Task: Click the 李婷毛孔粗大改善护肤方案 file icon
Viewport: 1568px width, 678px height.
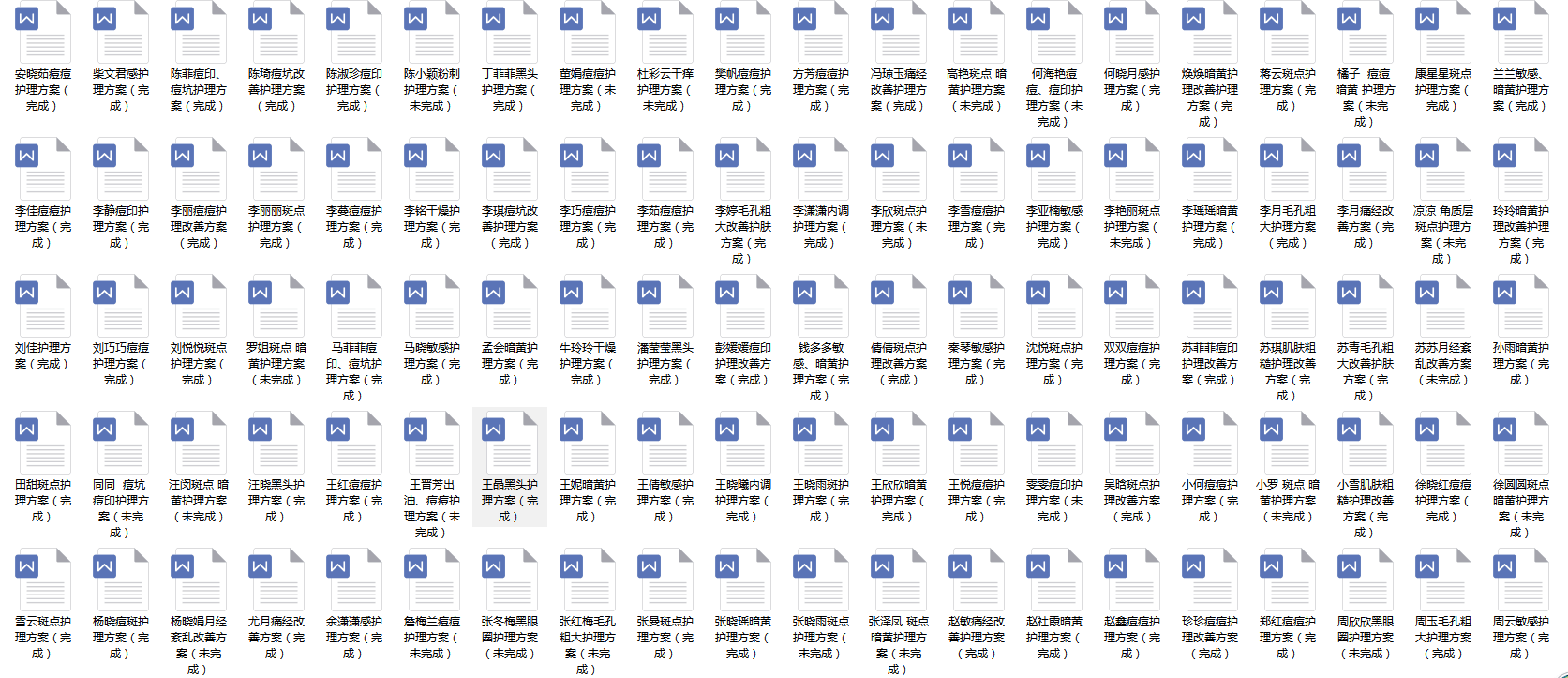Action: pyautogui.click(x=742, y=169)
